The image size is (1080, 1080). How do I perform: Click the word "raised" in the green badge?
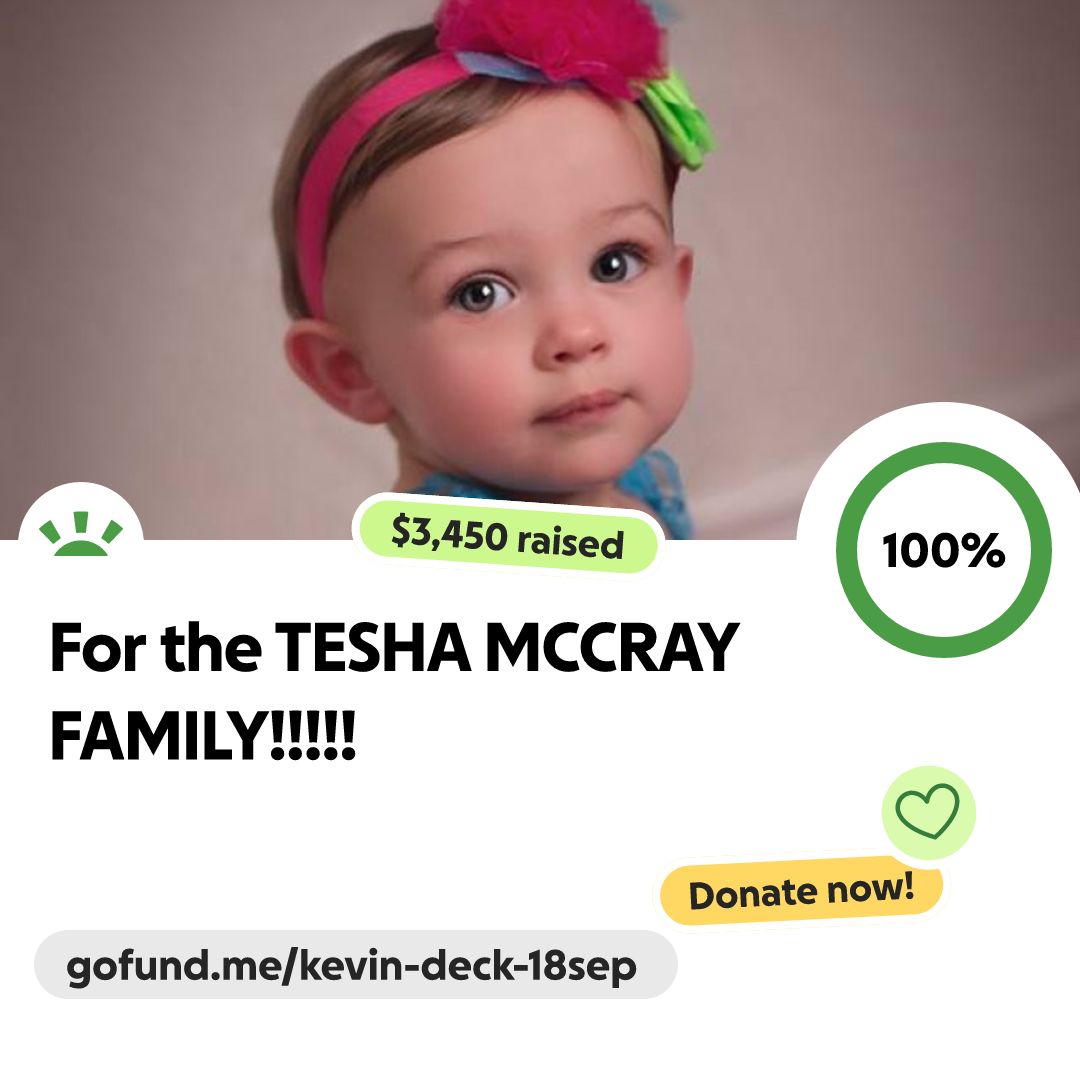click(x=570, y=542)
